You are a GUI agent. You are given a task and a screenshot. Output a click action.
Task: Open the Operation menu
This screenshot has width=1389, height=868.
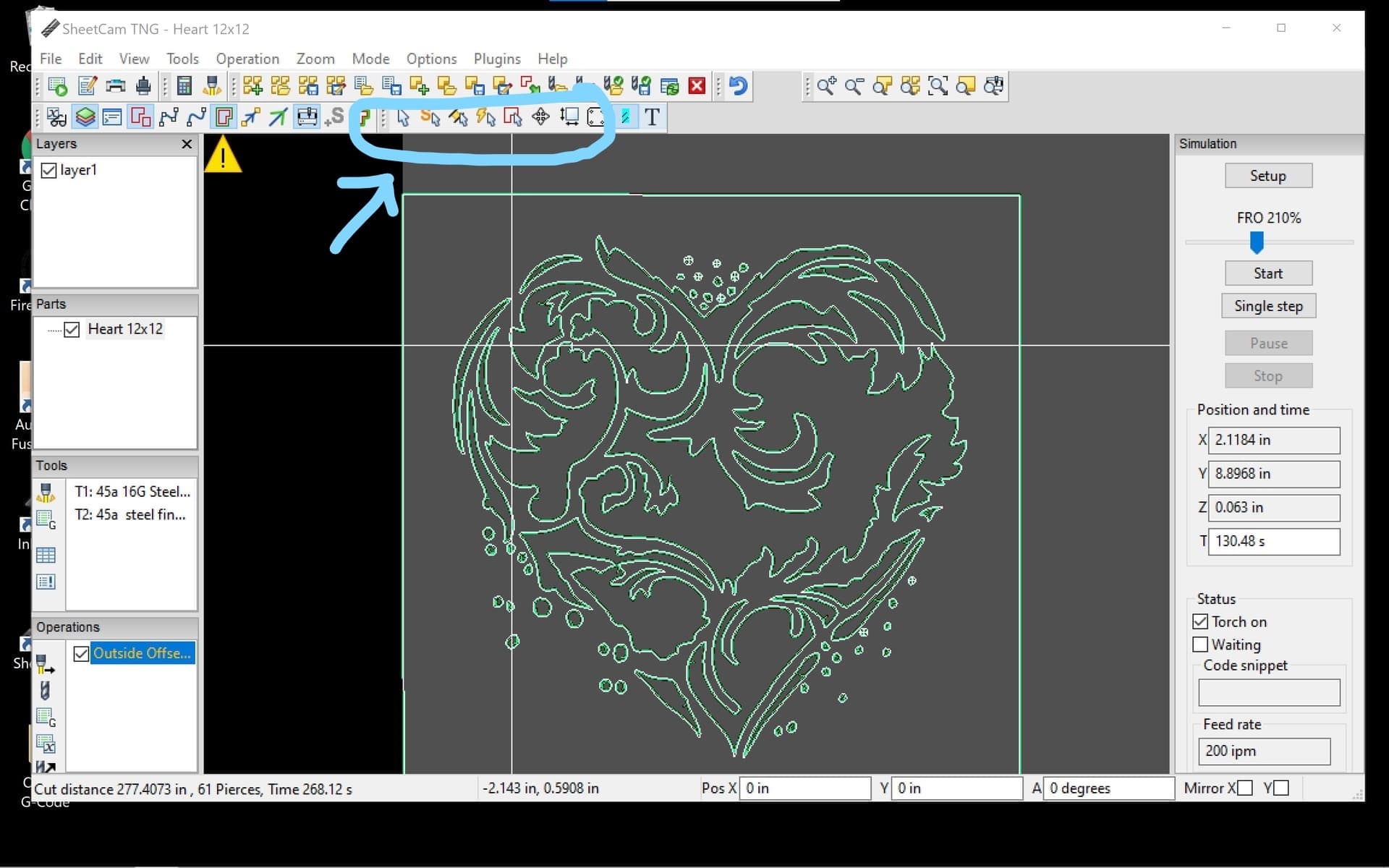[x=247, y=59]
